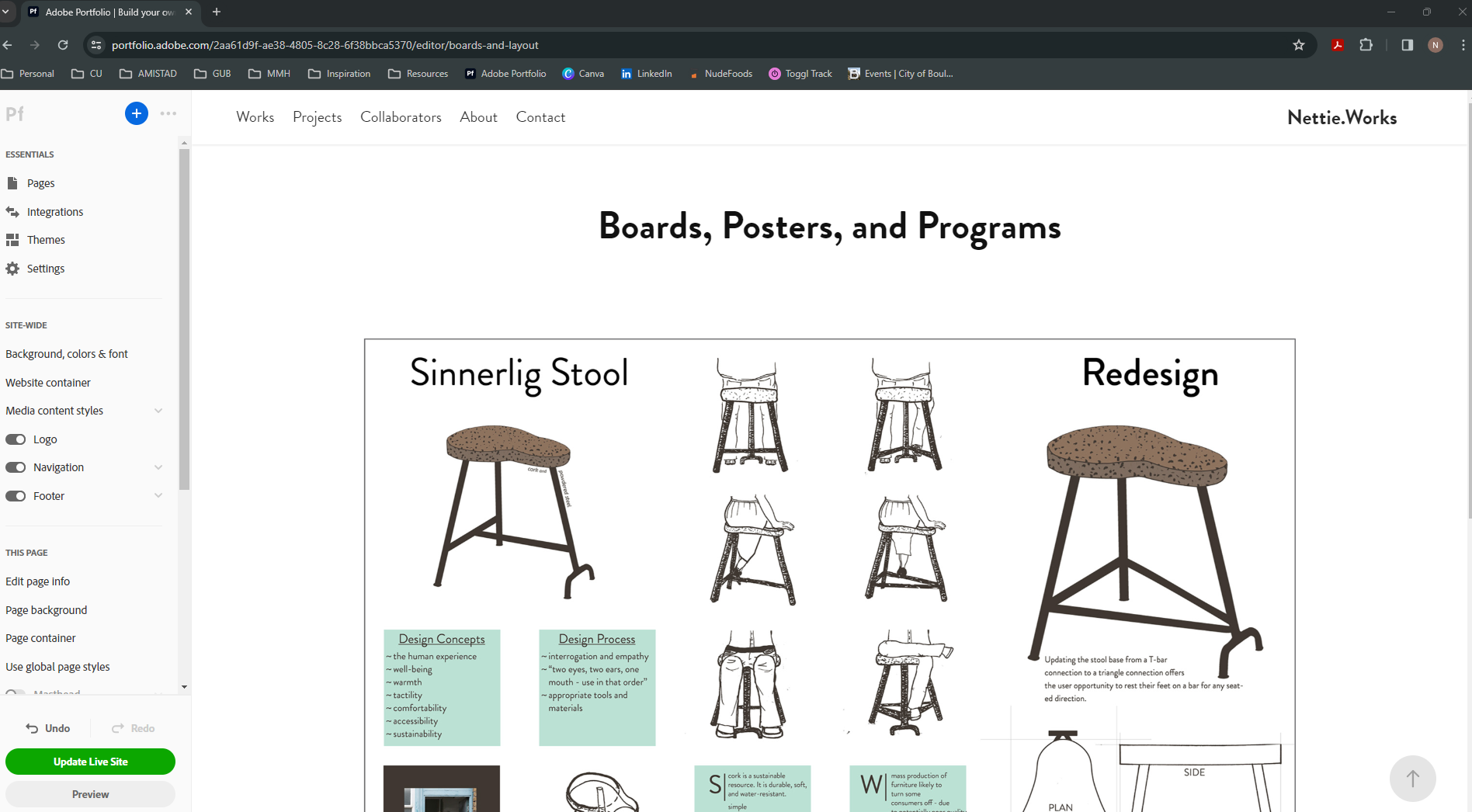This screenshot has height=812, width=1472.
Task: Click the Boards, Posters, and Programs title
Action: 829,227
